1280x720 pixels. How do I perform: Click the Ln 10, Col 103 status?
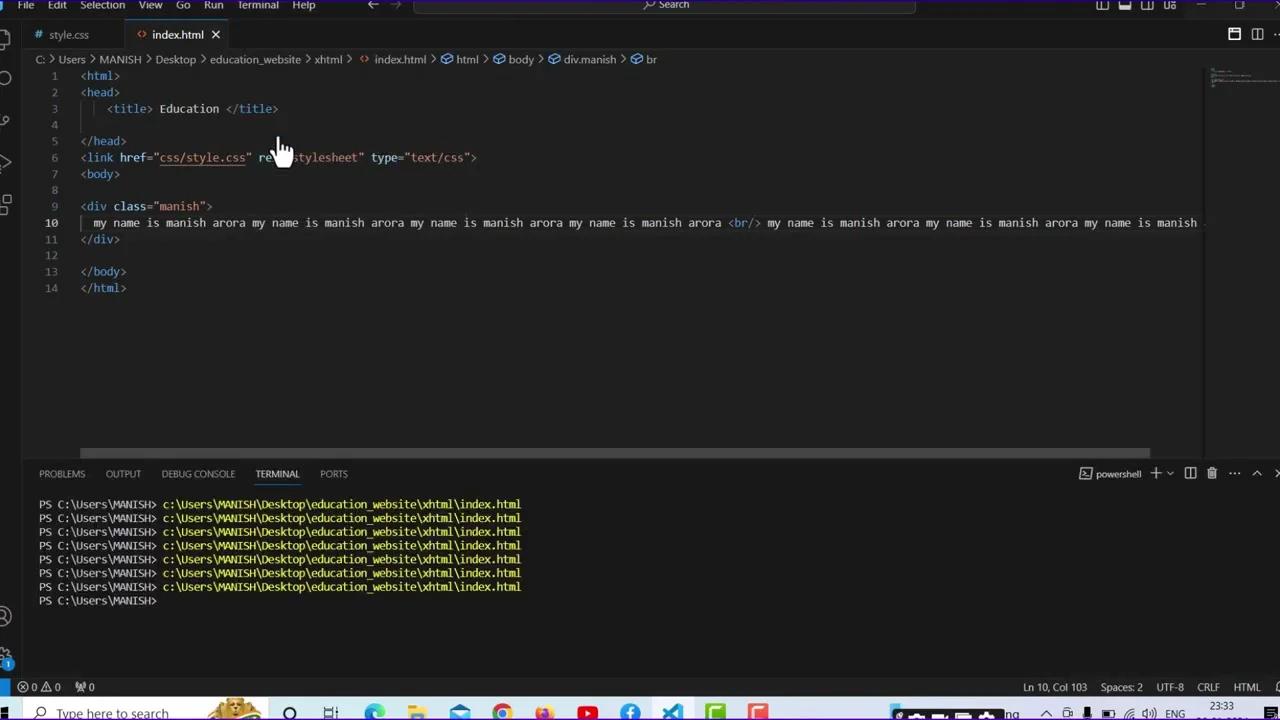(x=1055, y=687)
